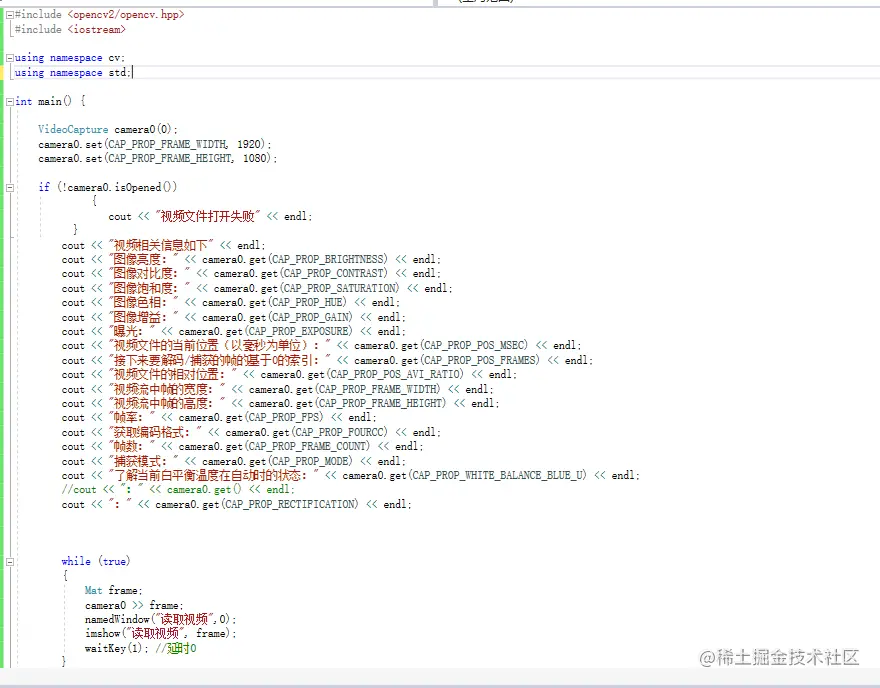Click 'VideoCapture camera0(0);' line
The width and height of the screenshot is (880, 688).
pyautogui.click(x=108, y=130)
